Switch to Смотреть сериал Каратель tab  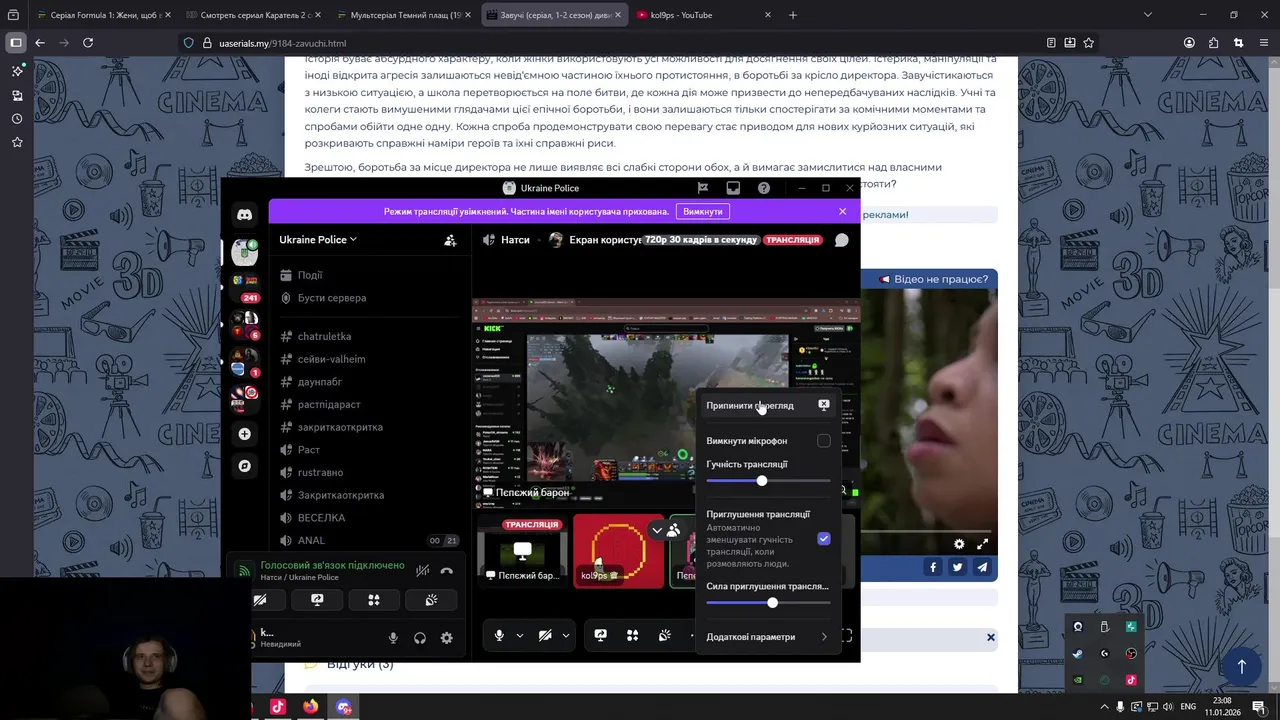[254, 15]
